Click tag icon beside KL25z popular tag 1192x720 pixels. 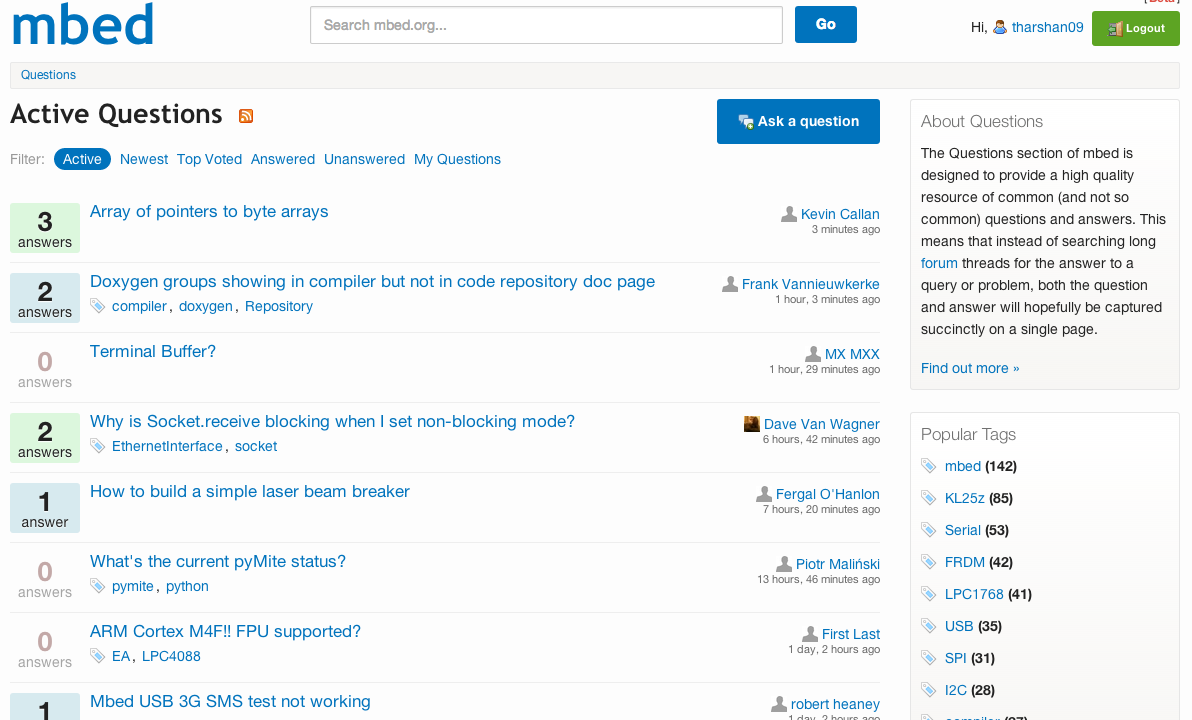928,498
